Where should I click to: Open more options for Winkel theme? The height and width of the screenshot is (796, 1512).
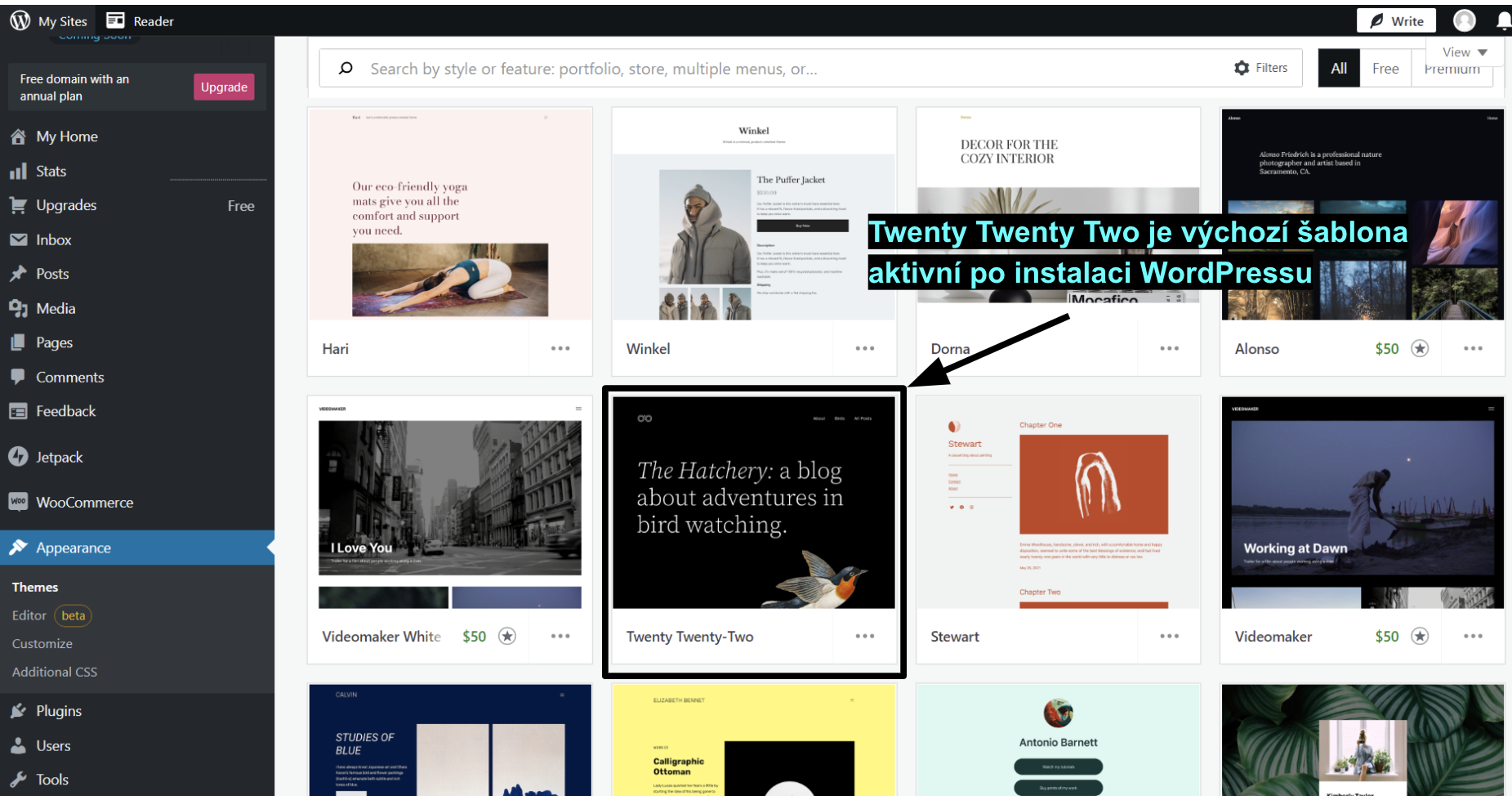(865, 348)
